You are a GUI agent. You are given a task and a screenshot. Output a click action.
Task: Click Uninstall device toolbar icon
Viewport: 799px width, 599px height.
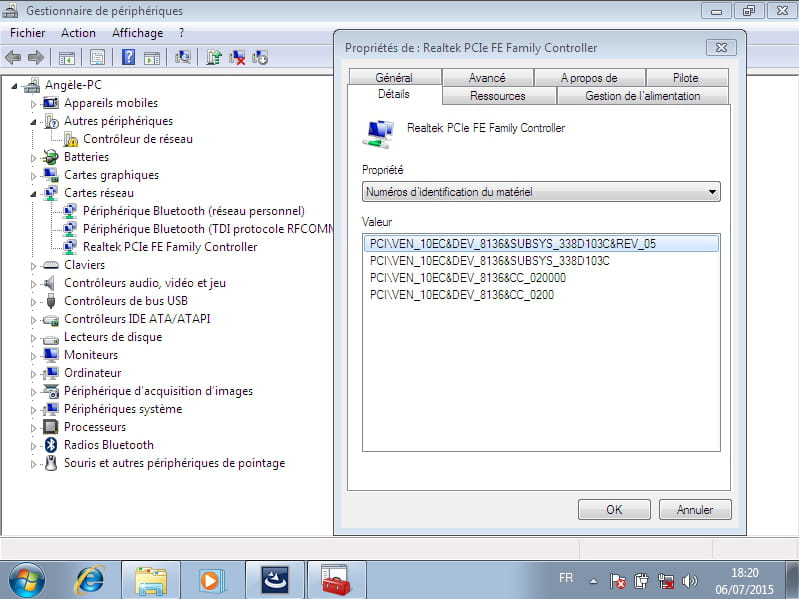pyautogui.click(x=237, y=57)
